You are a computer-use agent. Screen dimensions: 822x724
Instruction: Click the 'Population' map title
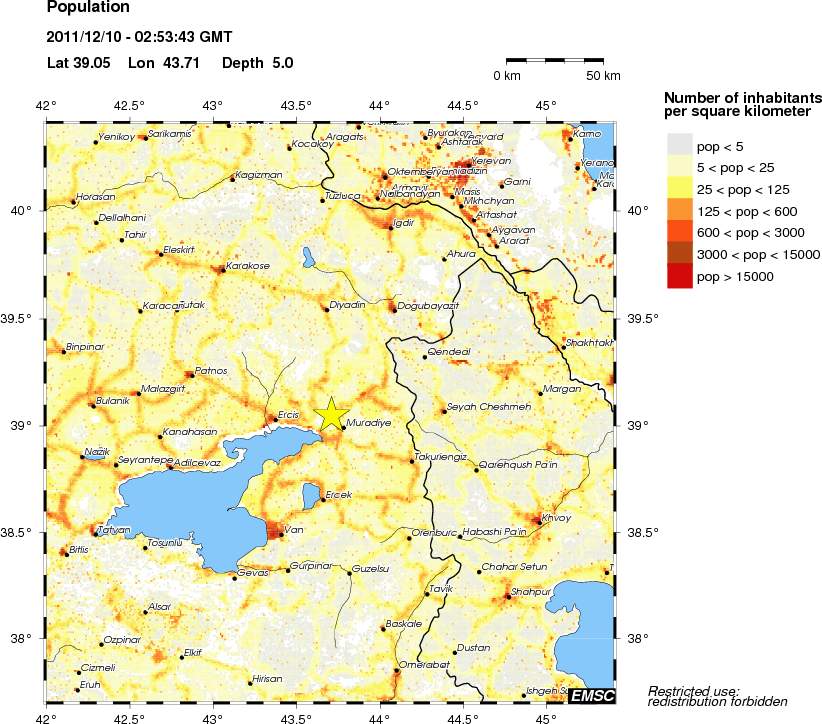[88, 8]
